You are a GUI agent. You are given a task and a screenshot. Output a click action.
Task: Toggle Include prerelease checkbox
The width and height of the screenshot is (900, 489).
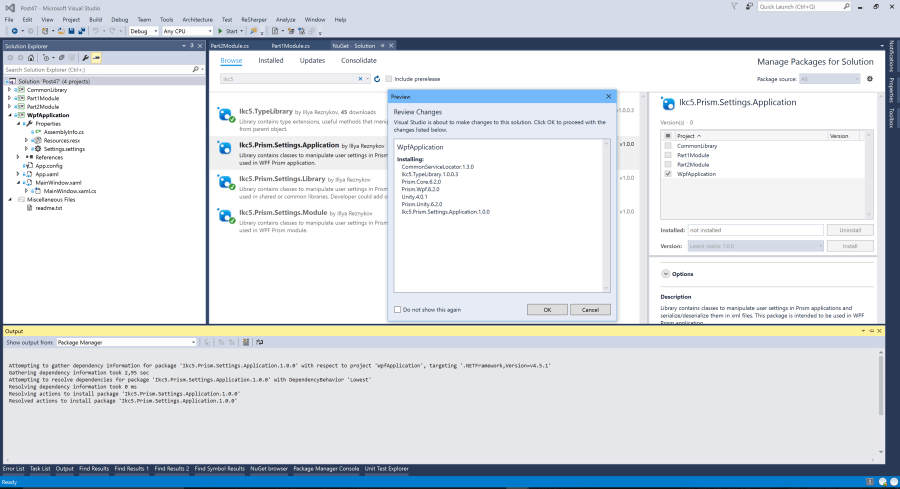click(x=389, y=79)
